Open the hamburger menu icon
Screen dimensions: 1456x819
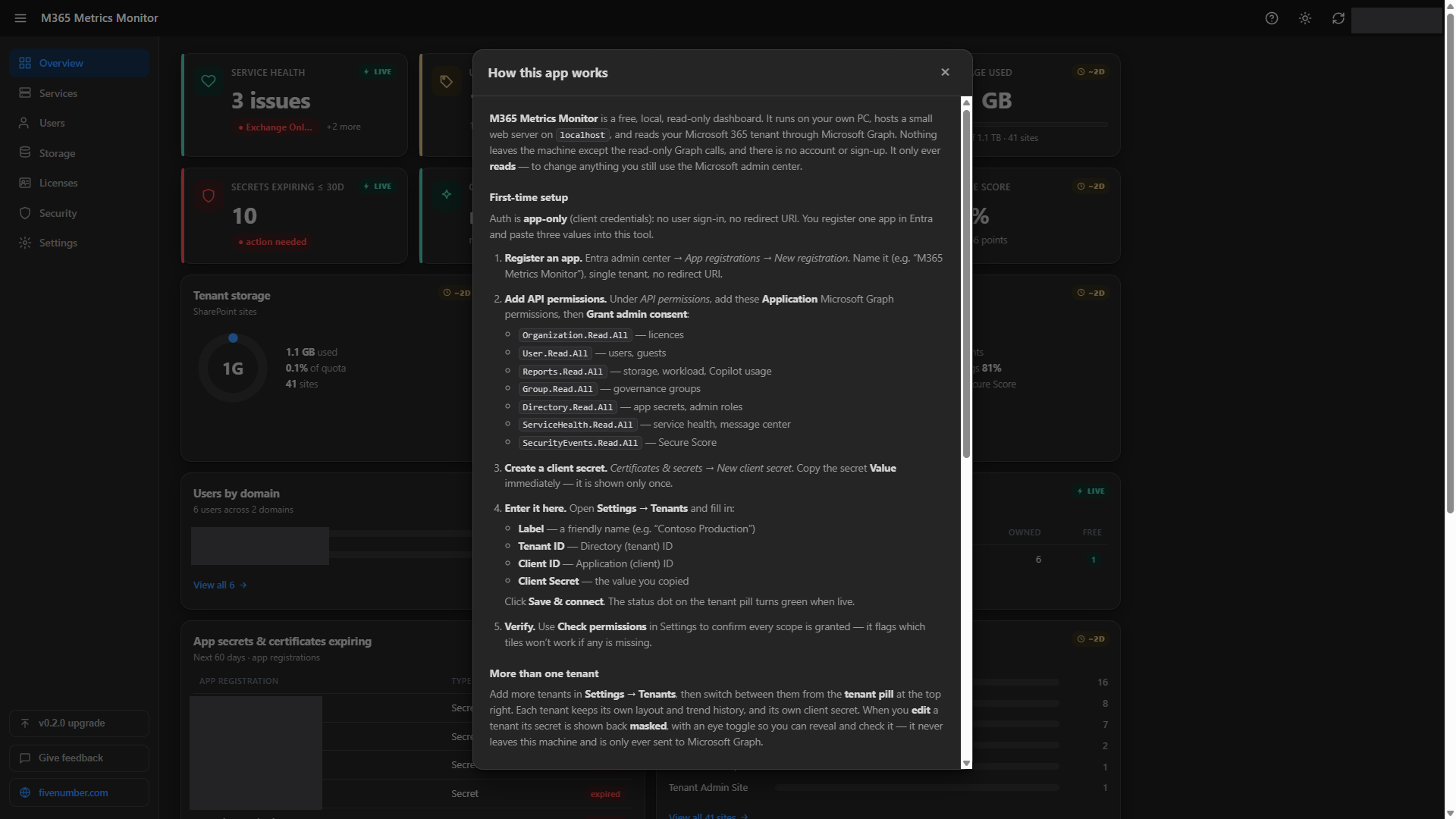pos(20,18)
